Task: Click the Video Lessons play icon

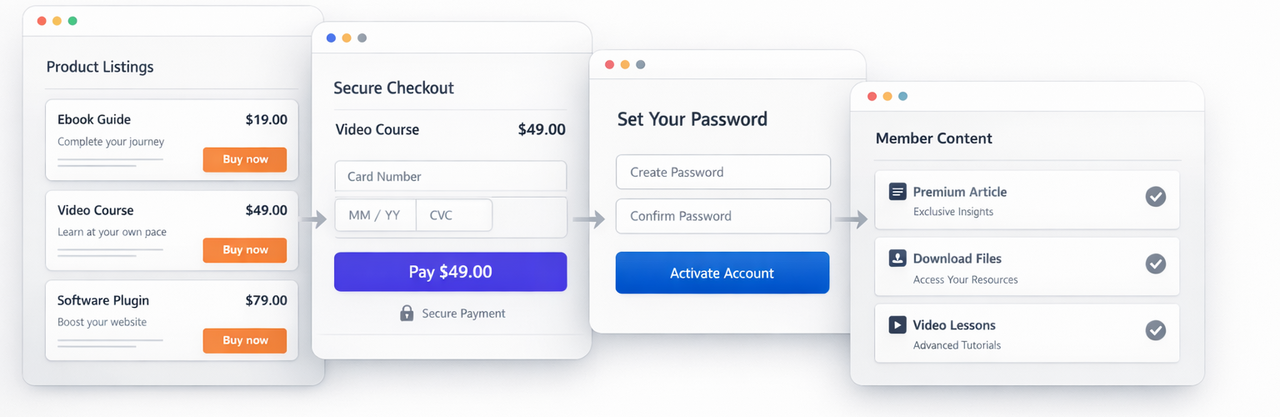Action: click(897, 325)
